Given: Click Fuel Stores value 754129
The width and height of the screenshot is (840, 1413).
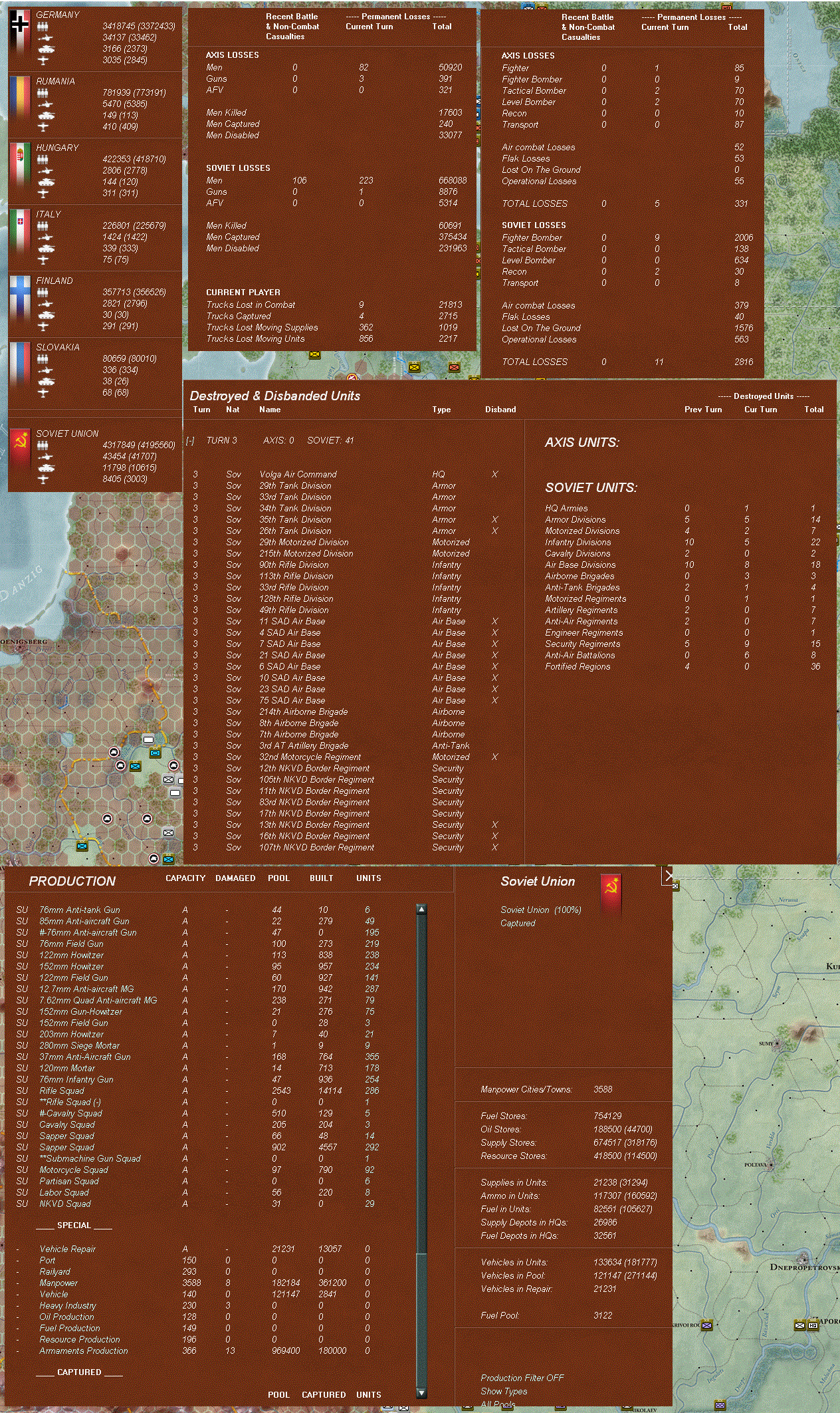Looking at the screenshot, I should [607, 1116].
